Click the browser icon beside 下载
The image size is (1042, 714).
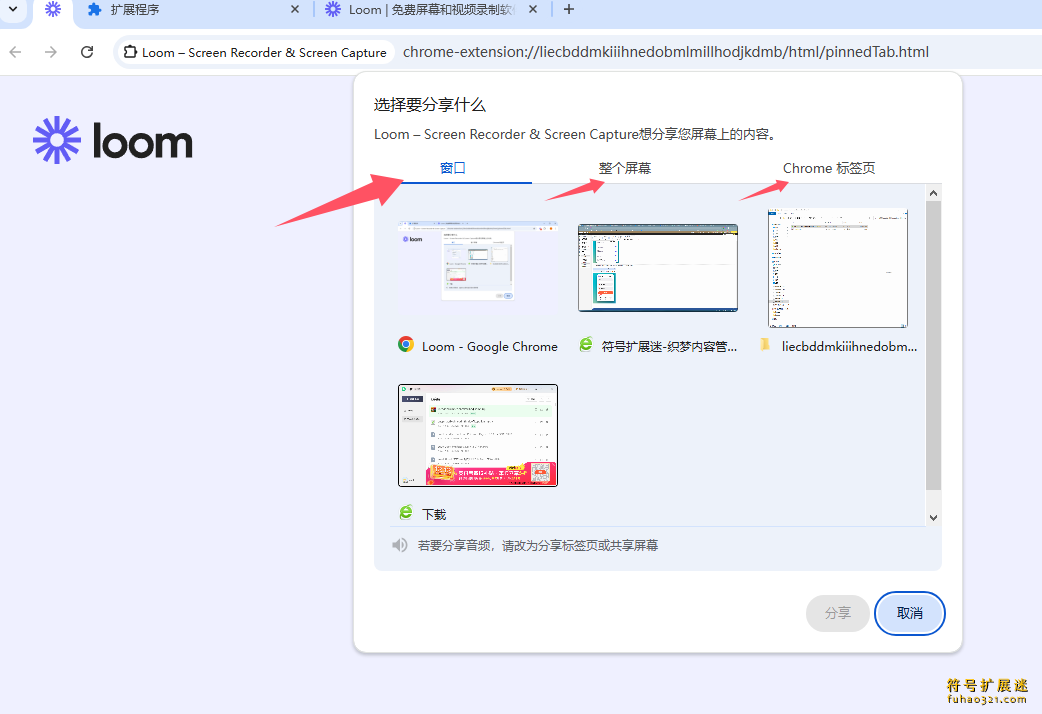pos(406,512)
